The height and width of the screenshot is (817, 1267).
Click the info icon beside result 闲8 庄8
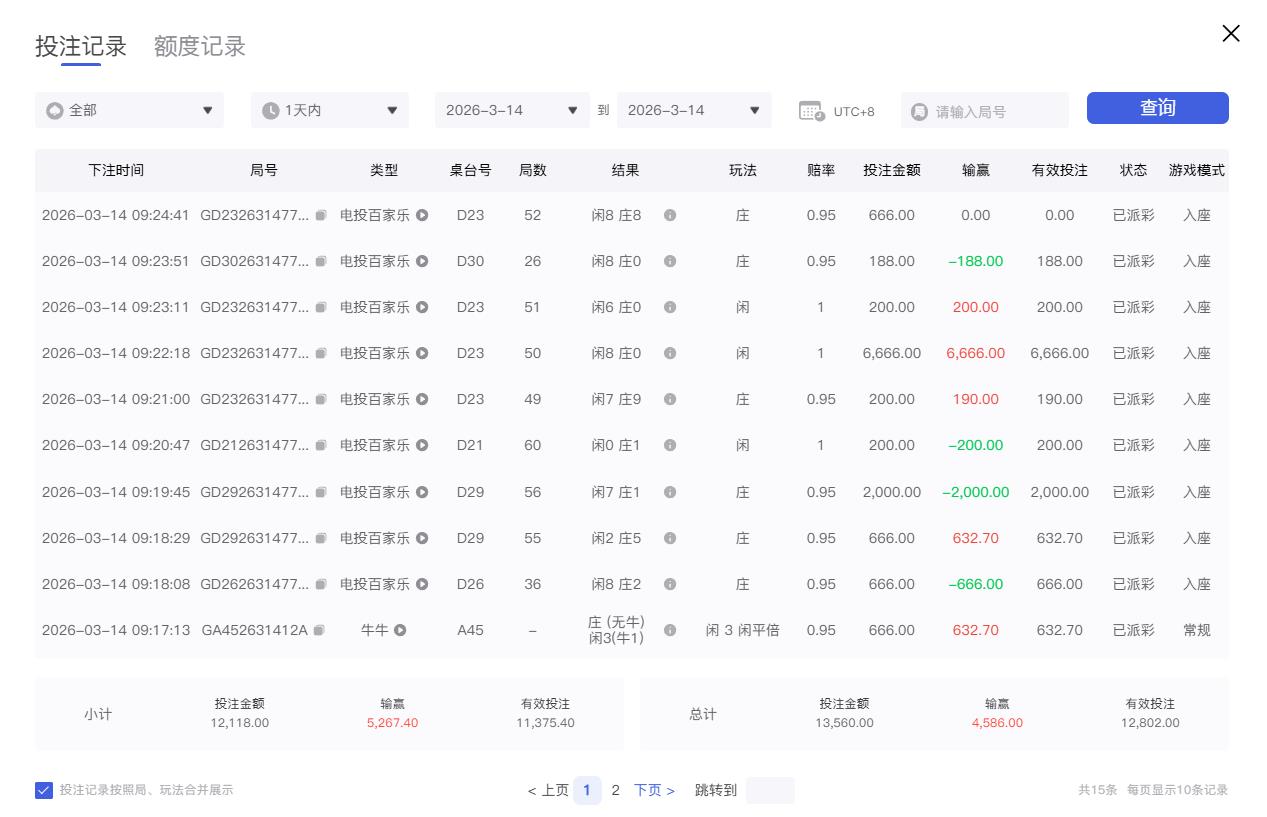pos(670,215)
